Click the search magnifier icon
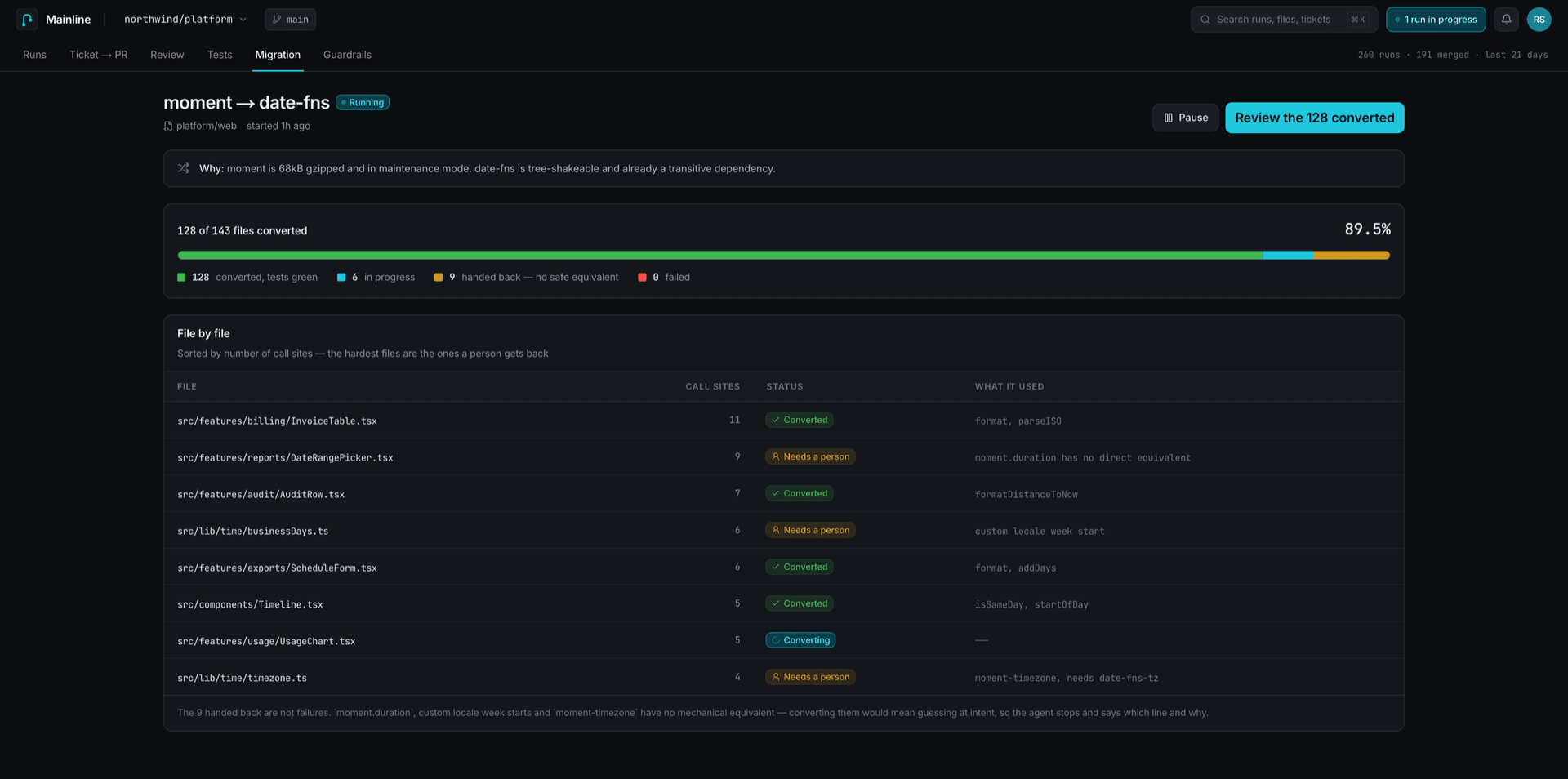 point(1205,20)
